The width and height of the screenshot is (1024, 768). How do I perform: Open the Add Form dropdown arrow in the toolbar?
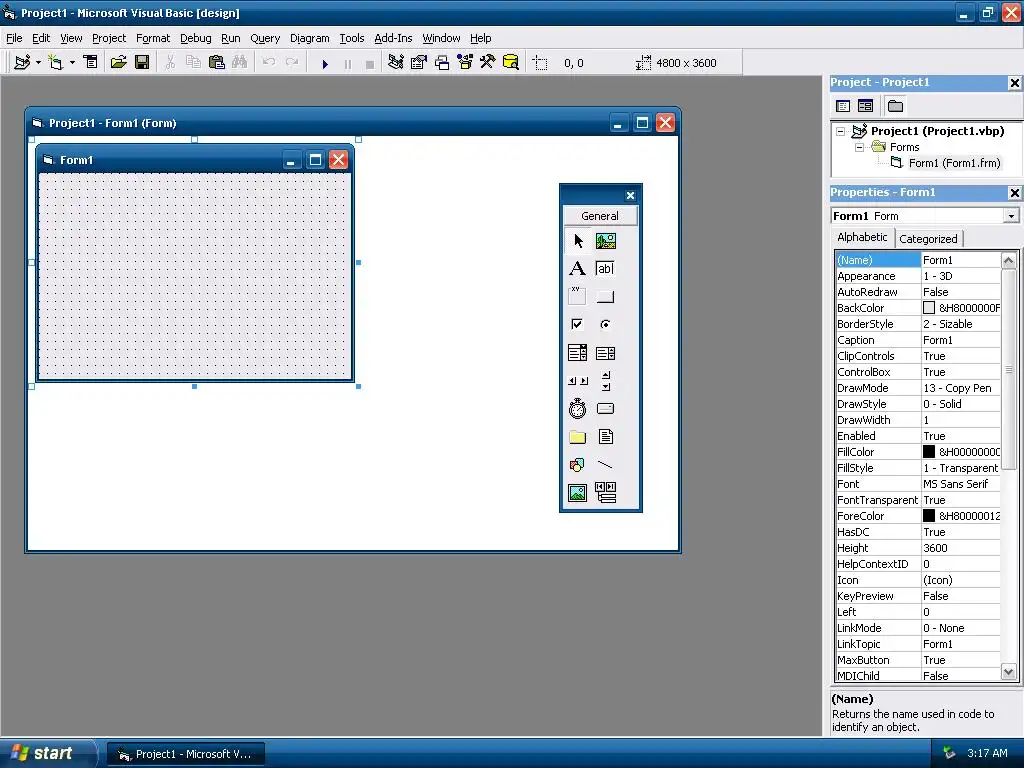pyautogui.click(x=72, y=63)
